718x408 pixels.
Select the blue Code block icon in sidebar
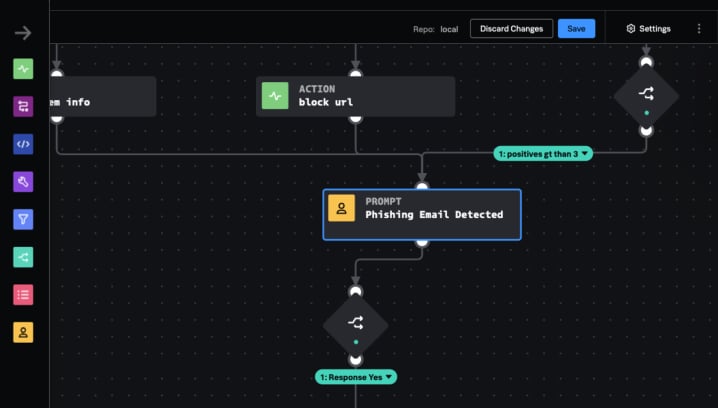point(23,144)
